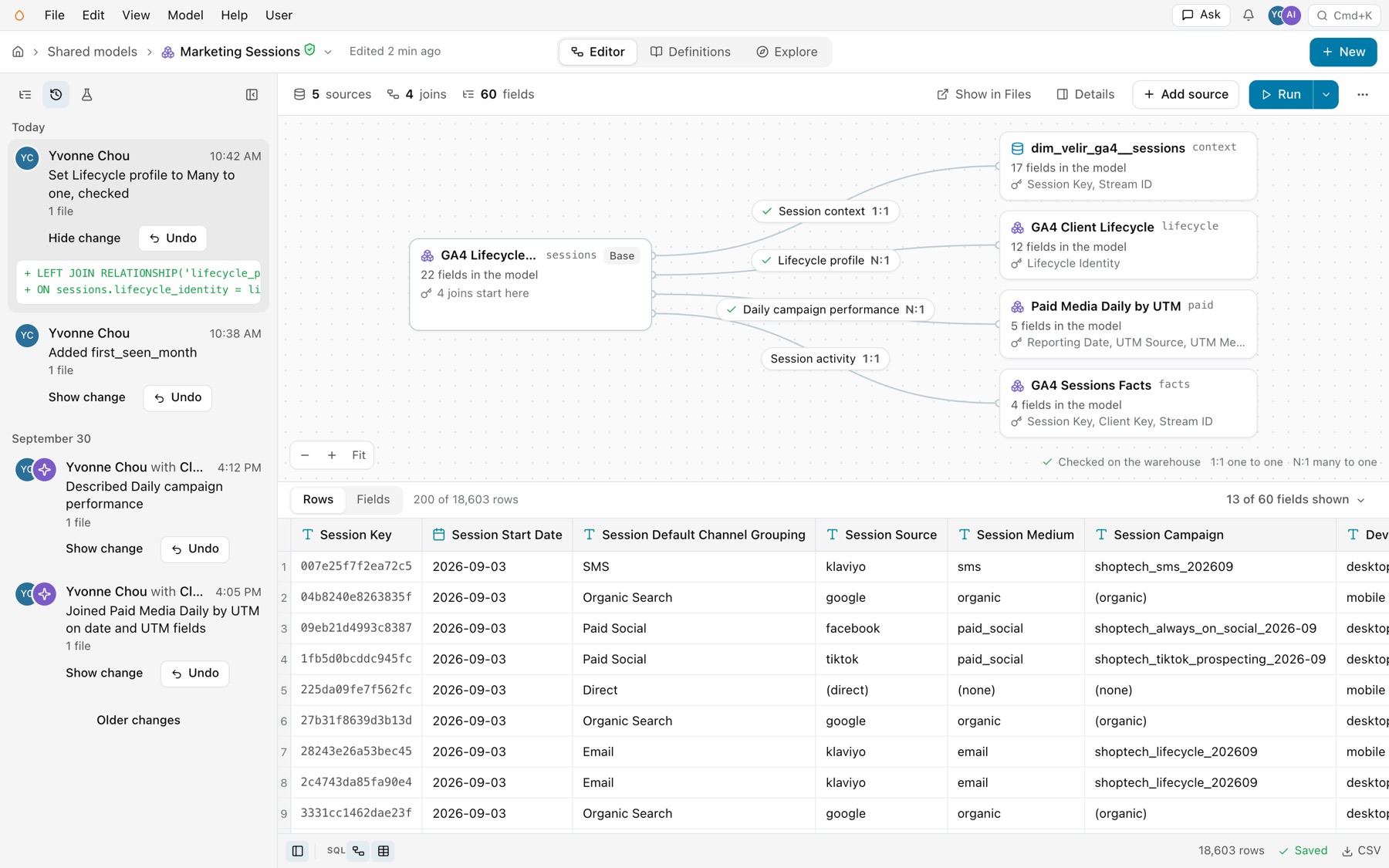1389x868 pixels.
Task: Open the tests flask icon
Action: pos(86,94)
